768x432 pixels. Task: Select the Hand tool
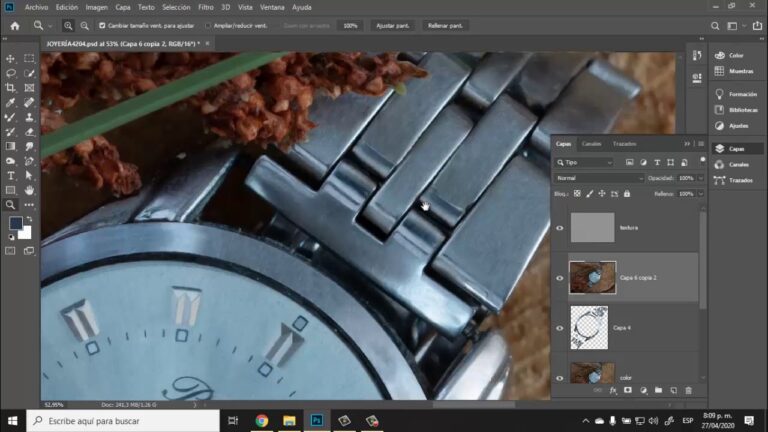click(x=29, y=190)
